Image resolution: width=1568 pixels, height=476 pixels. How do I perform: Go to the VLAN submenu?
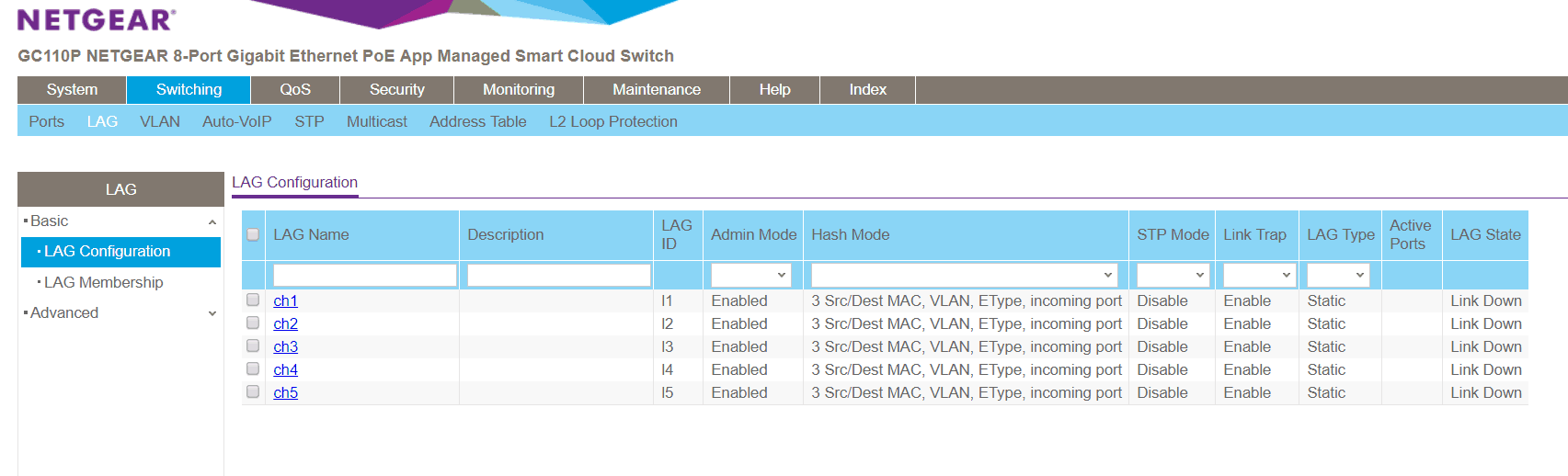[x=160, y=121]
